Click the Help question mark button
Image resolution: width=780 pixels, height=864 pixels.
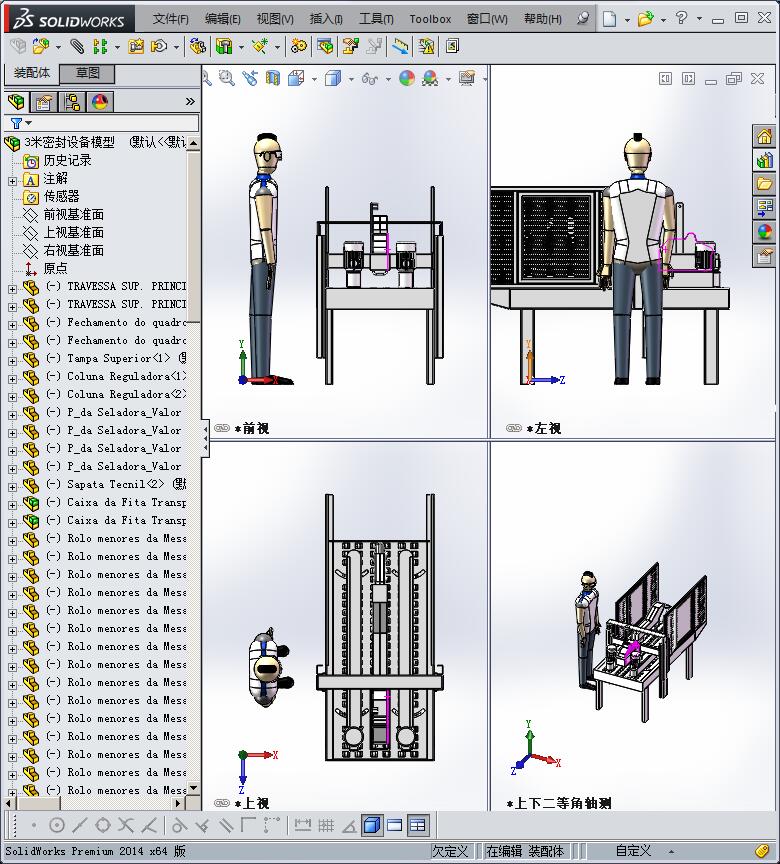click(x=681, y=18)
